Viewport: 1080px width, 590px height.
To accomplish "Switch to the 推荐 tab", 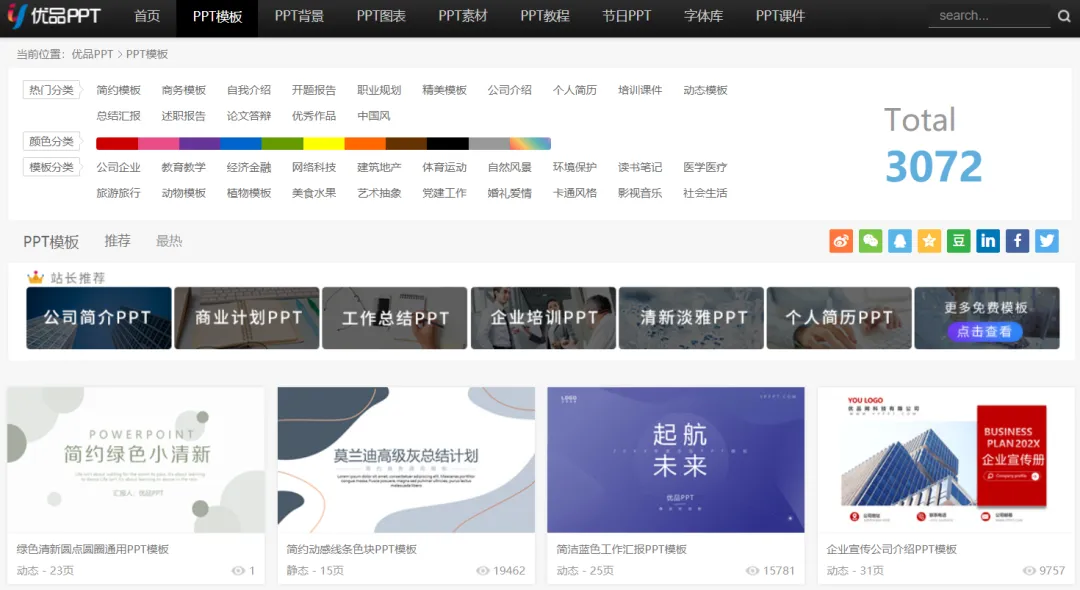I will point(117,241).
